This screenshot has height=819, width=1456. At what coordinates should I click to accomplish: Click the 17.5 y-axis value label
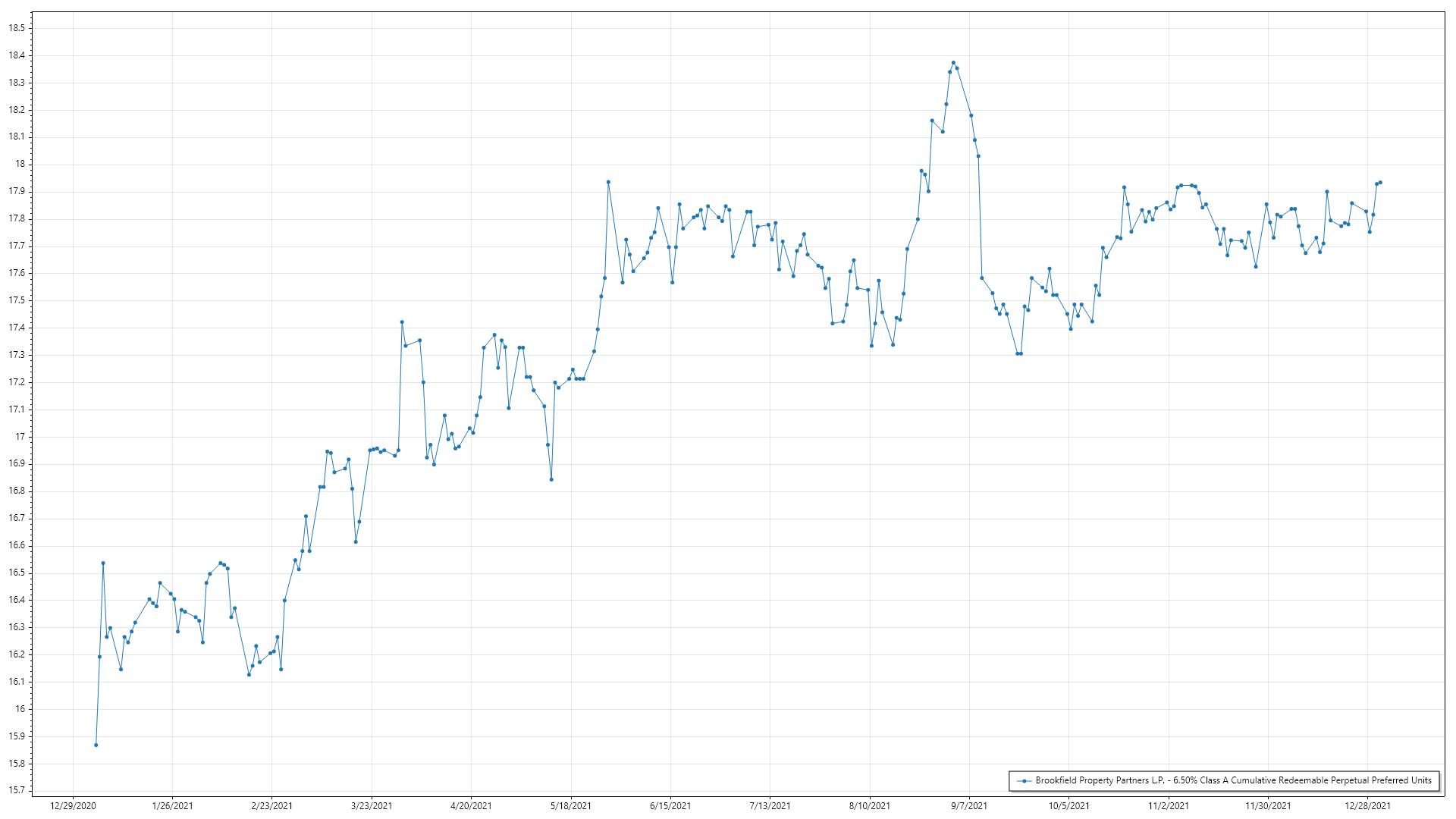(x=17, y=300)
